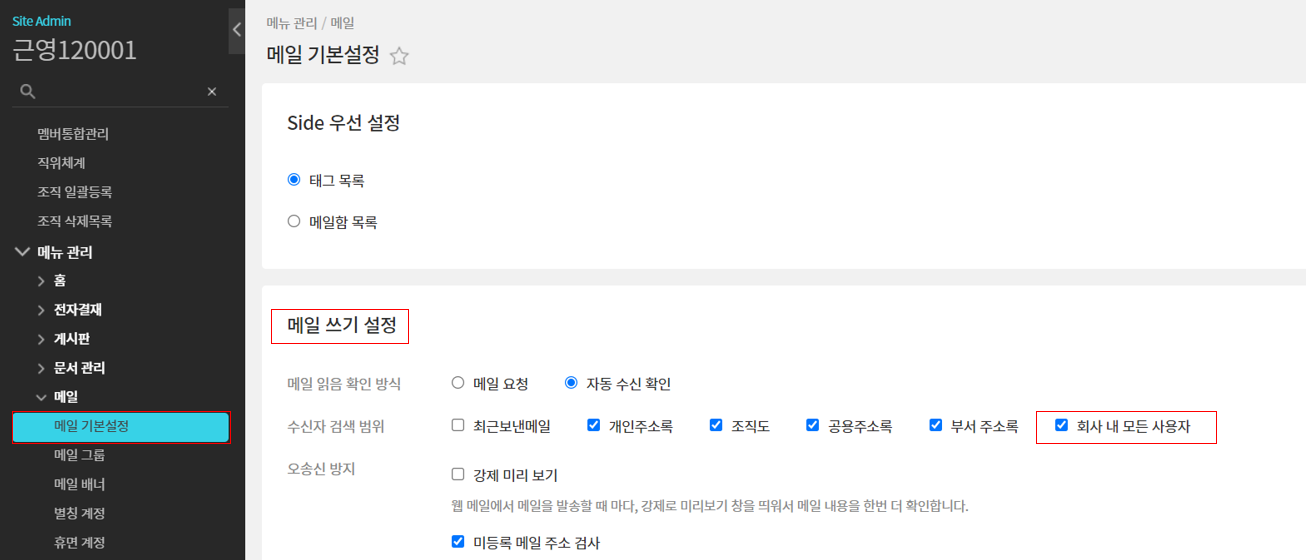Viewport: 1306px width, 560px height.
Task: Expand the 게시판 submenu
Action: [41, 339]
